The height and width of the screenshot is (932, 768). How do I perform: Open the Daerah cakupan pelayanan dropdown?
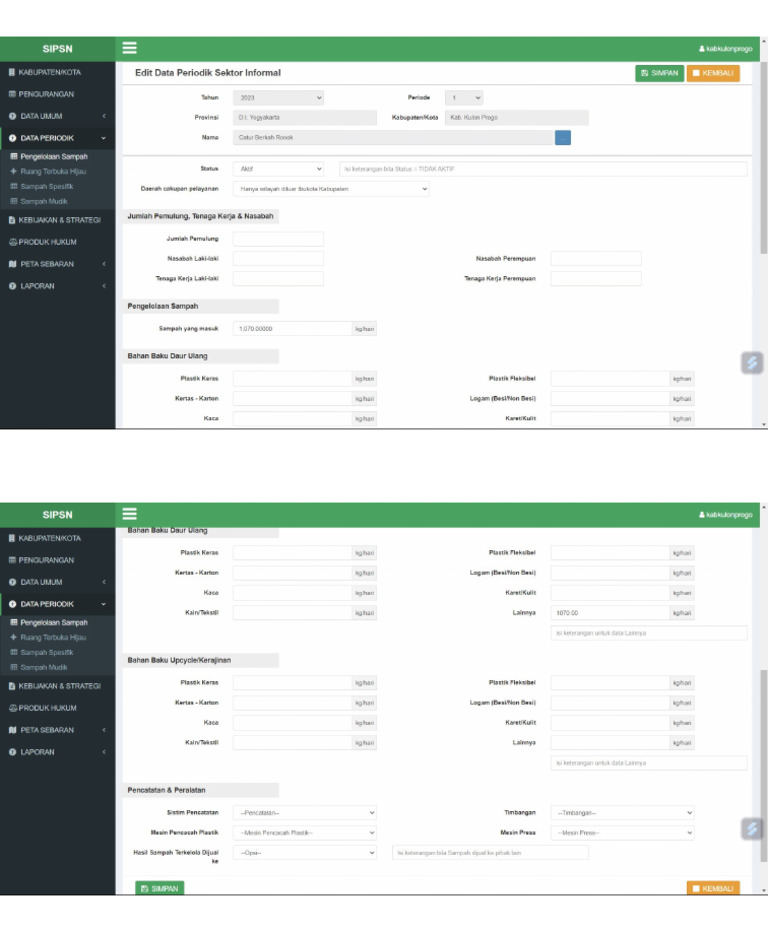point(331,189)
